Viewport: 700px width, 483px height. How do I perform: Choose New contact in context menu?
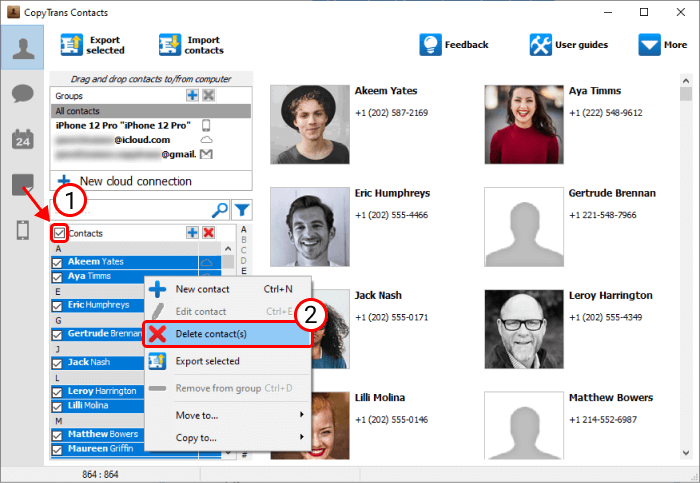click(x=228, y=289)
